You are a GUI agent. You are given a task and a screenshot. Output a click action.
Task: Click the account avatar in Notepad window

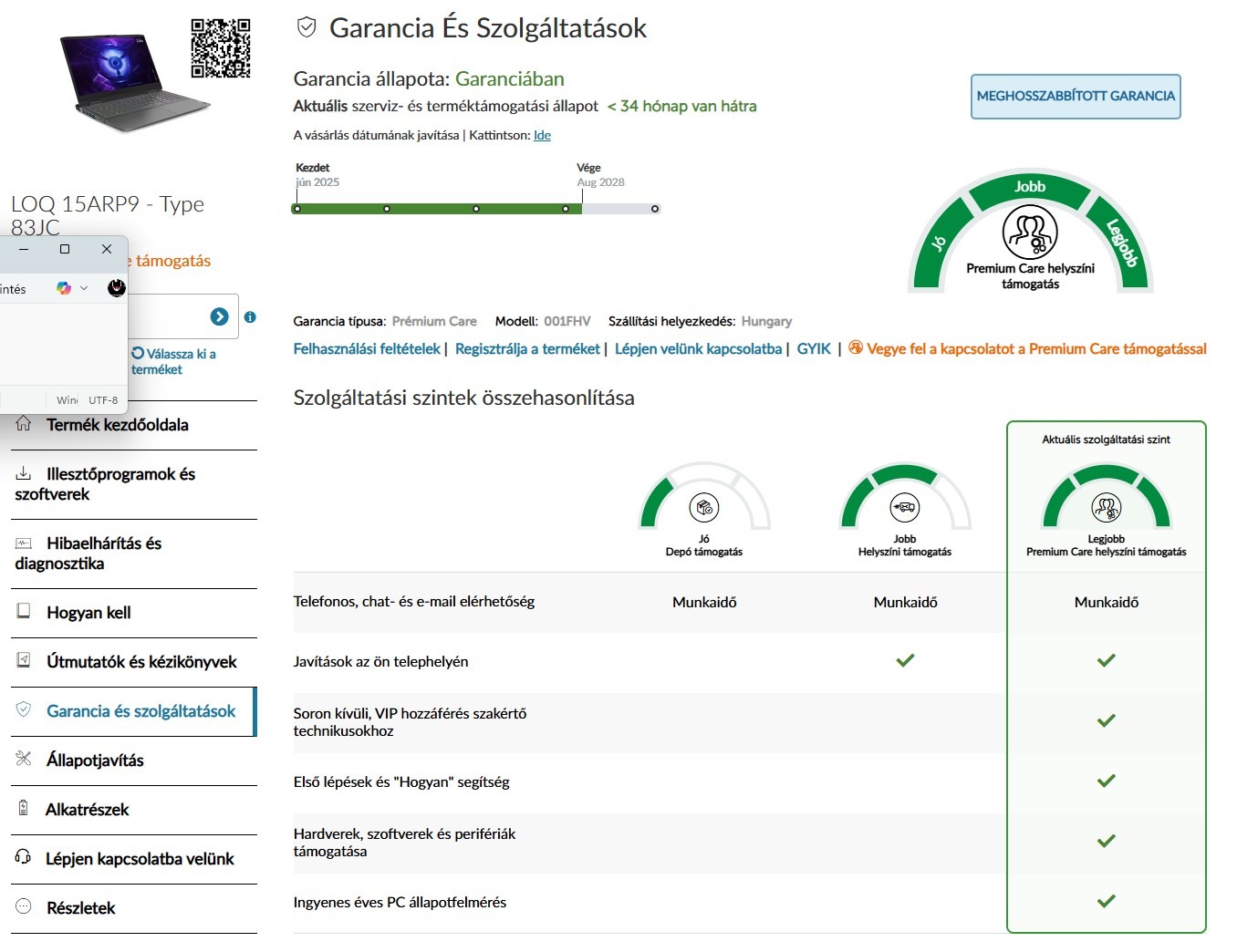116,288
